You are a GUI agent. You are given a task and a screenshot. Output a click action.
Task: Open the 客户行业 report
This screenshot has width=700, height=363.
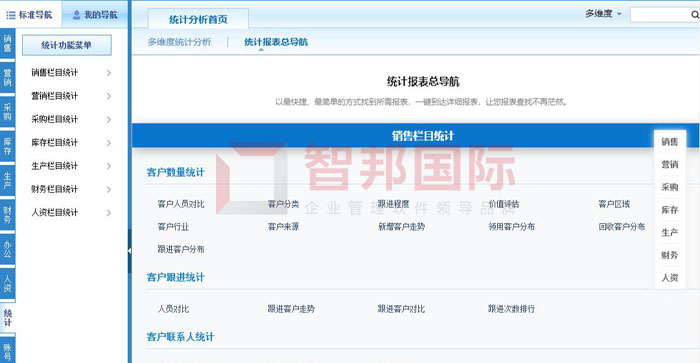click(173, 227)
